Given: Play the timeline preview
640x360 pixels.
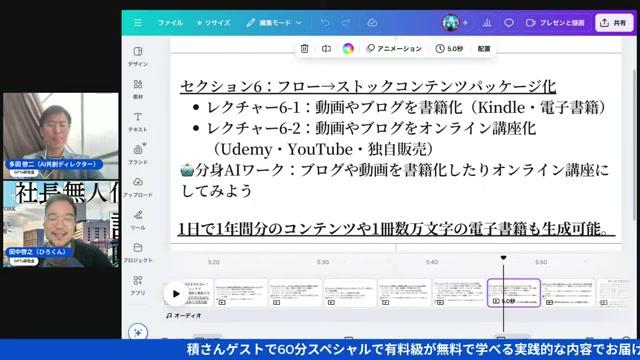Looking at the screenshot, I should 176,293.
